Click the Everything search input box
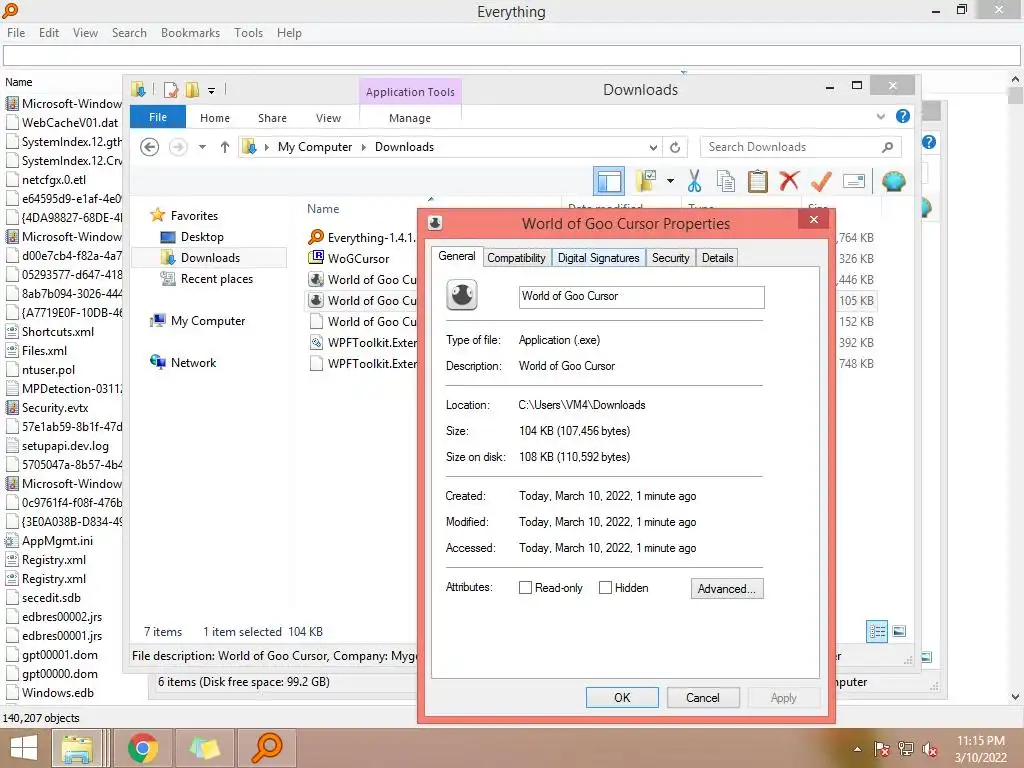Viewport: 1024px width, 768px height. tap(511, 56)
